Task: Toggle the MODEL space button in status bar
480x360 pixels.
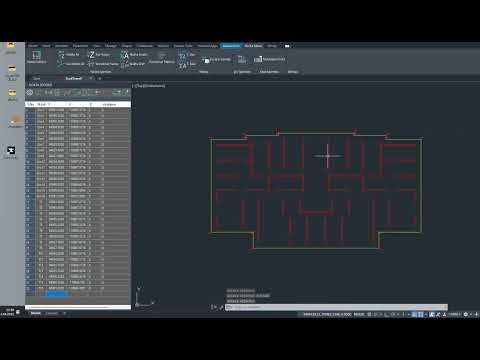Action: [359, 314]
